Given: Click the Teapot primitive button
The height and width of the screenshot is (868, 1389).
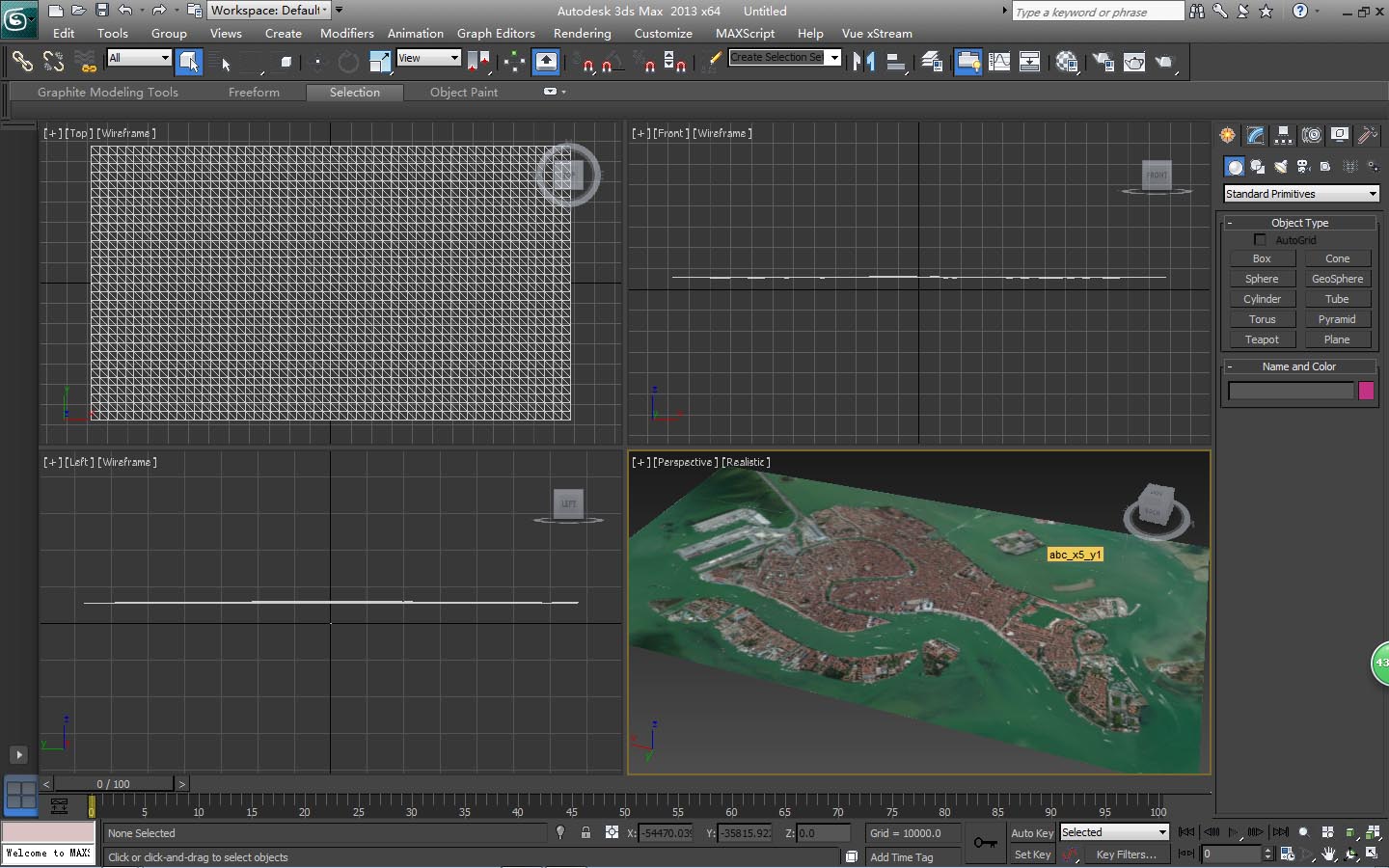Looking at the screenshot, I should point(1262,339).
